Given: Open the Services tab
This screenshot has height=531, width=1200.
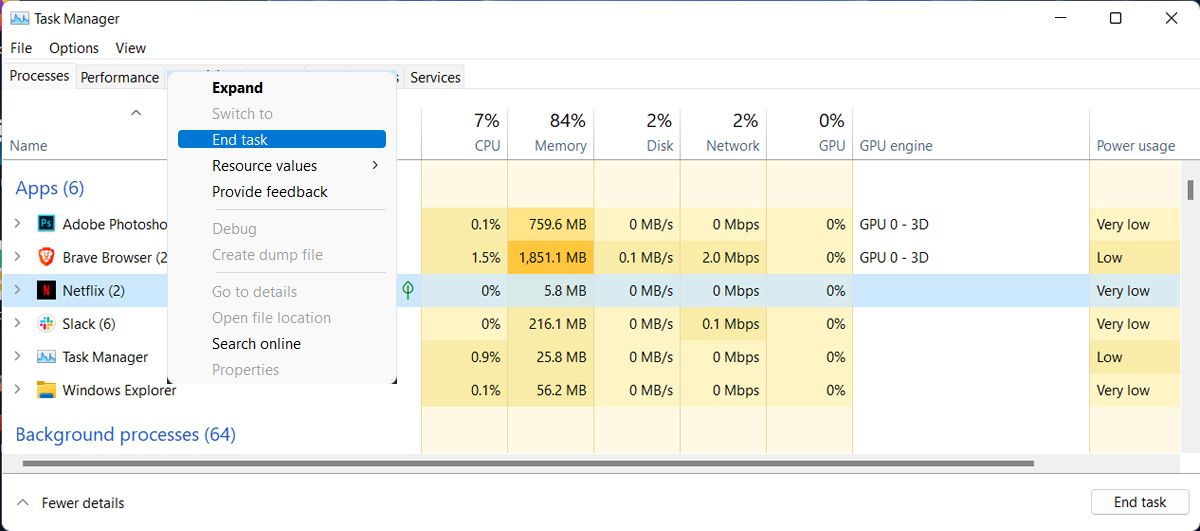Looking at the screenshot, I should tap(435, 77).
